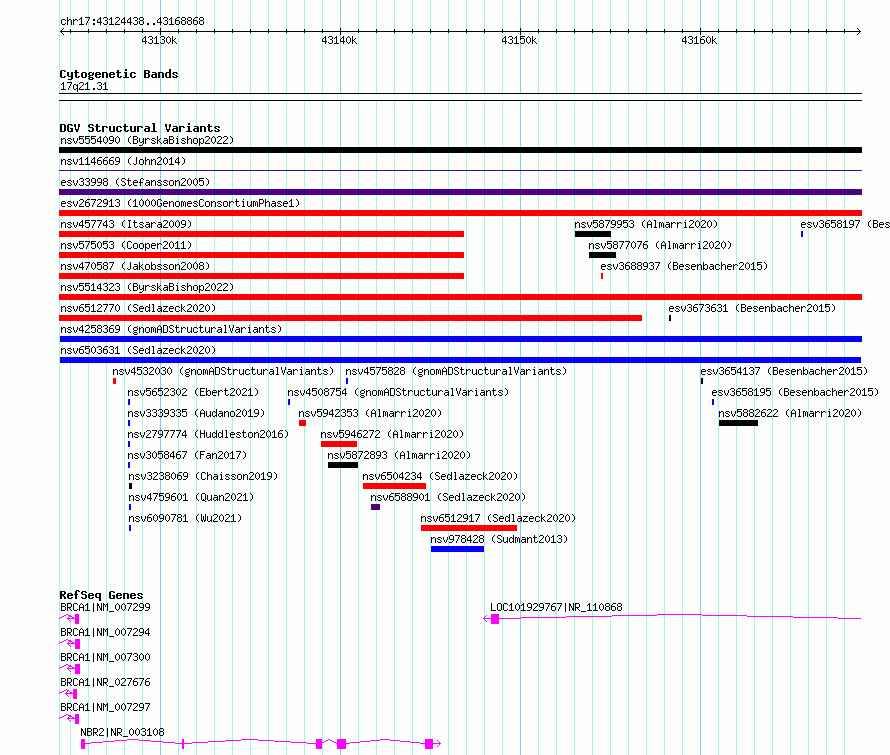Select nsv6503631 (Sedlazeck2020) variant label
890x755 pixels.
coord(138,350)
